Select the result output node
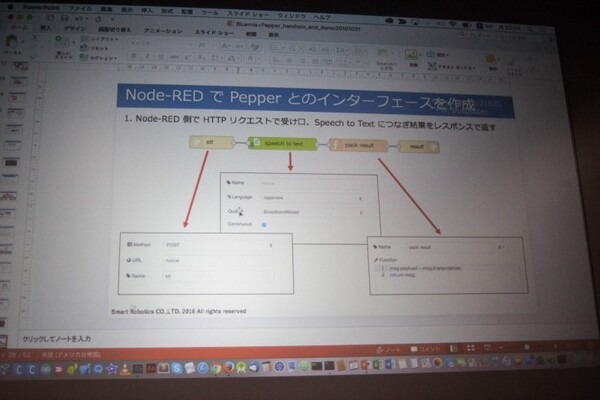 [x=416, y=147]
